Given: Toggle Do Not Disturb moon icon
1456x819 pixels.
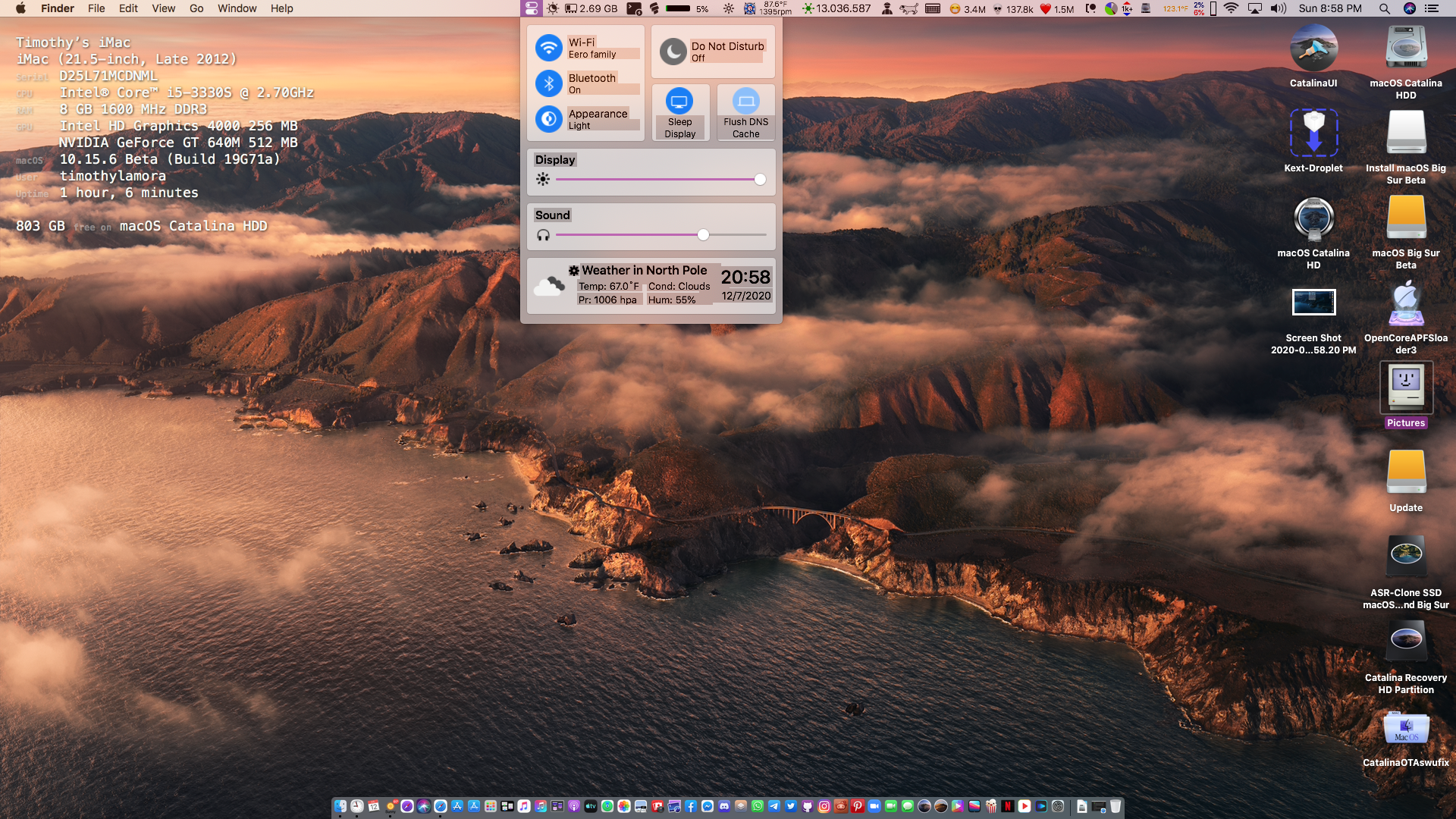Looking at the screenshot, I should point(673,52).
